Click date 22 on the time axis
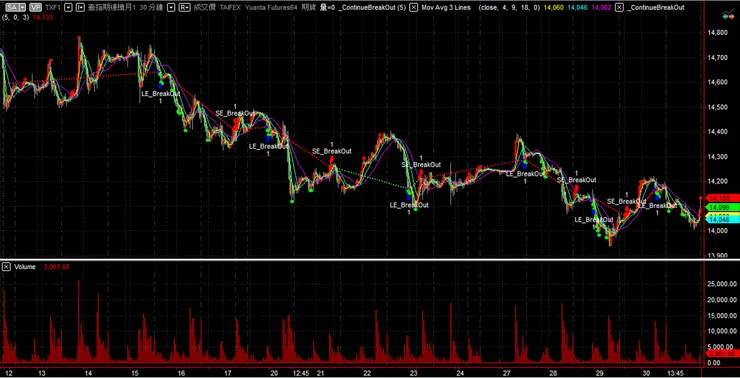 [367, 373]
